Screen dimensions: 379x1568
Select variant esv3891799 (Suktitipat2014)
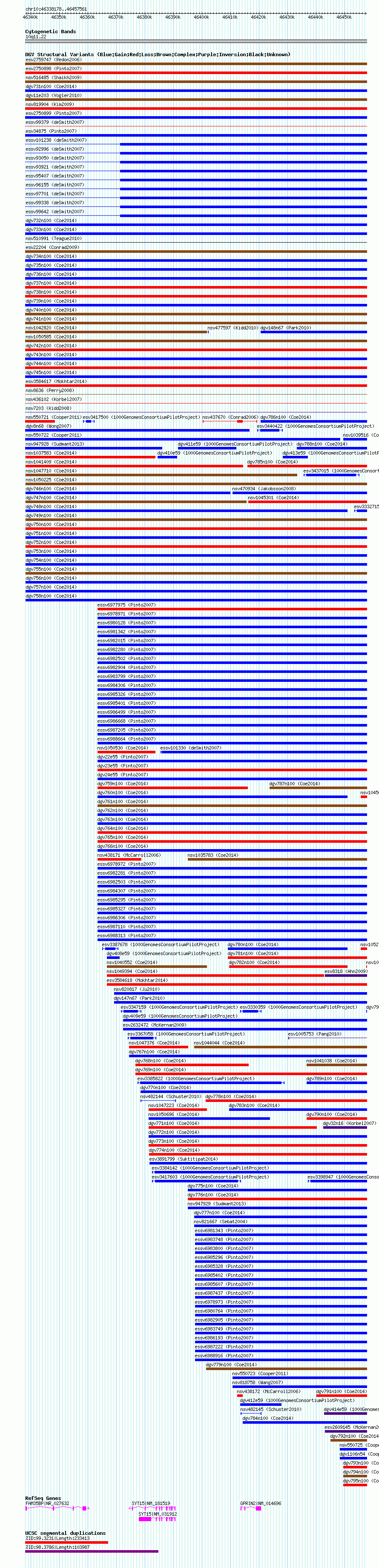(x=258, y=1163)
